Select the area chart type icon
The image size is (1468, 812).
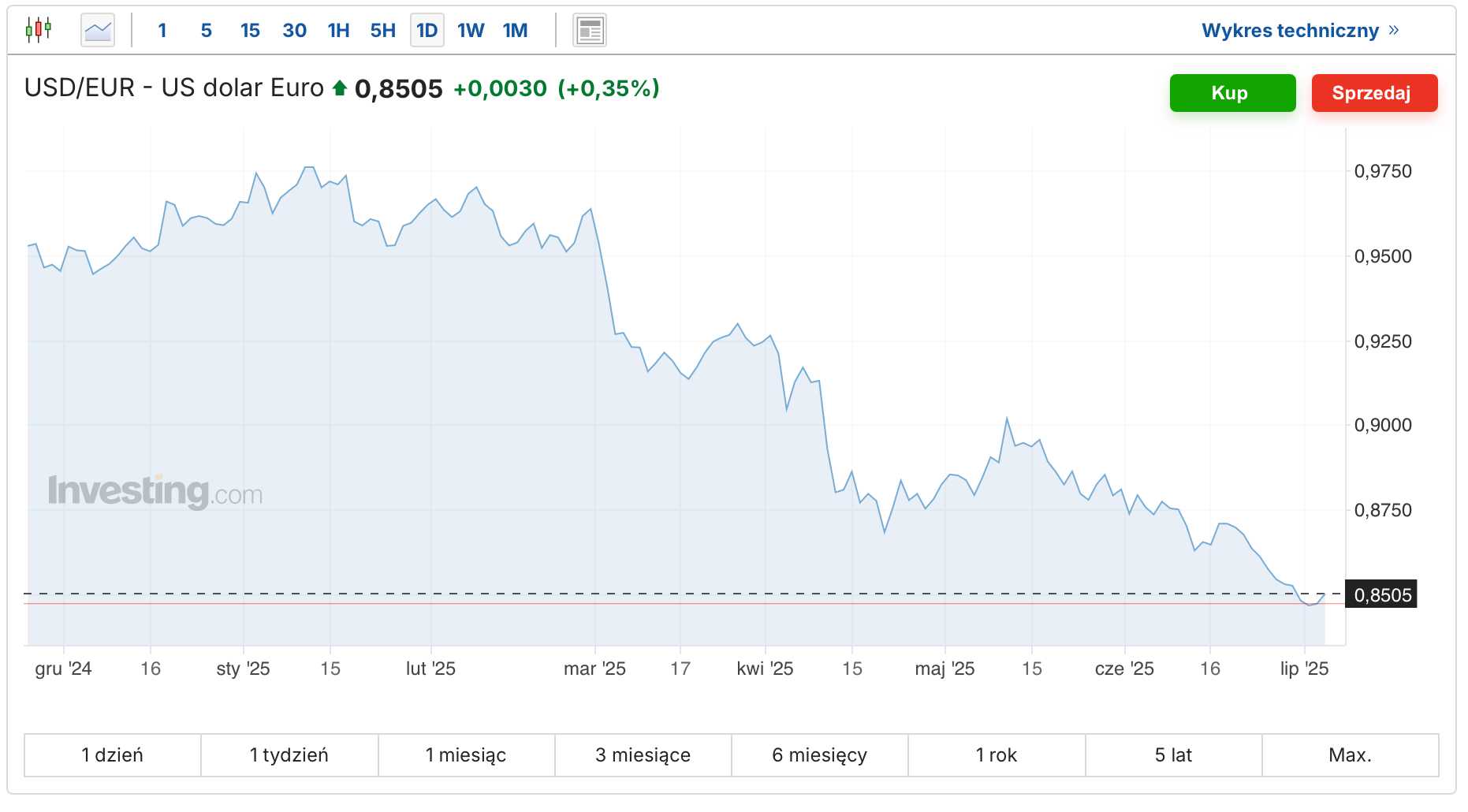click(98, 31)
